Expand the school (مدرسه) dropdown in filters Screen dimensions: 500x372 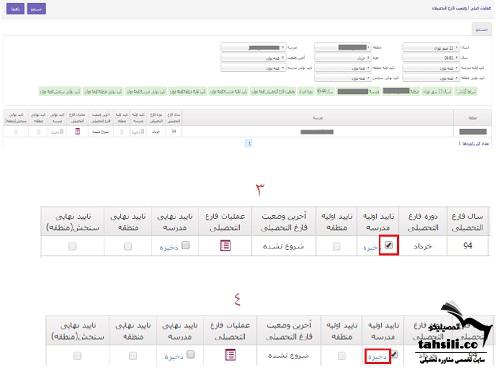tap(253, 48)
